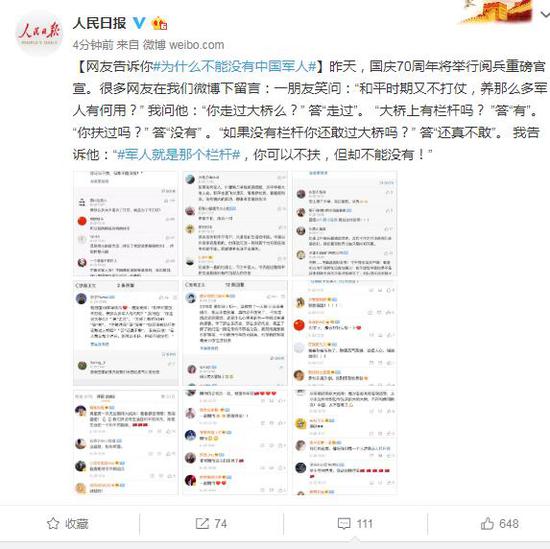Open the top-middle comment screenshot thumbnail
550x549 pixels.
tap(235, 223)
